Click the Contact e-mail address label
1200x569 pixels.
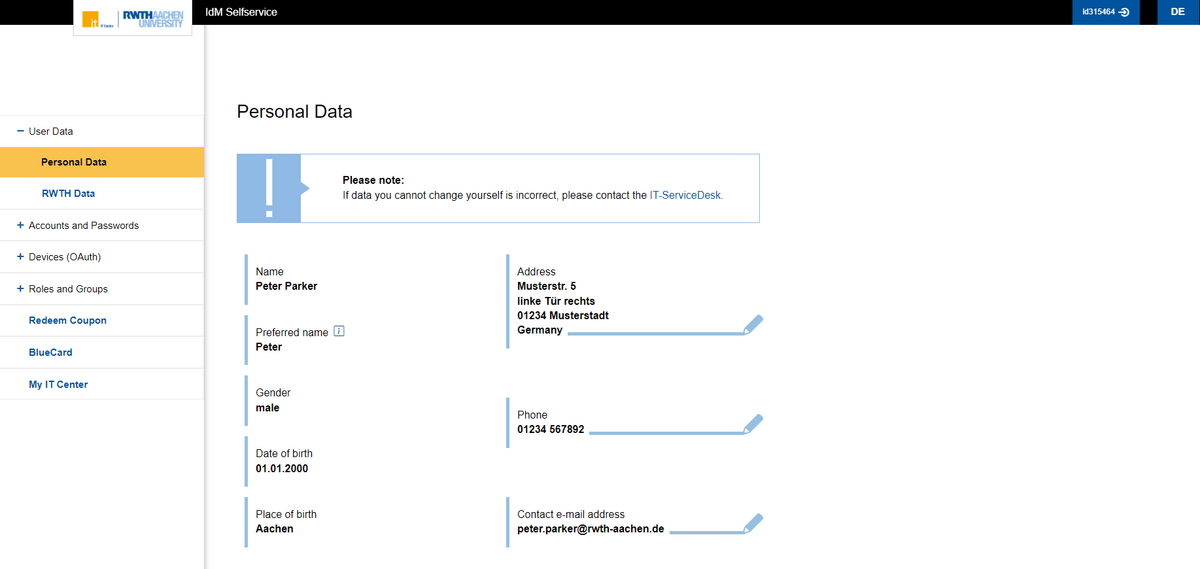[x=571, y=514]
